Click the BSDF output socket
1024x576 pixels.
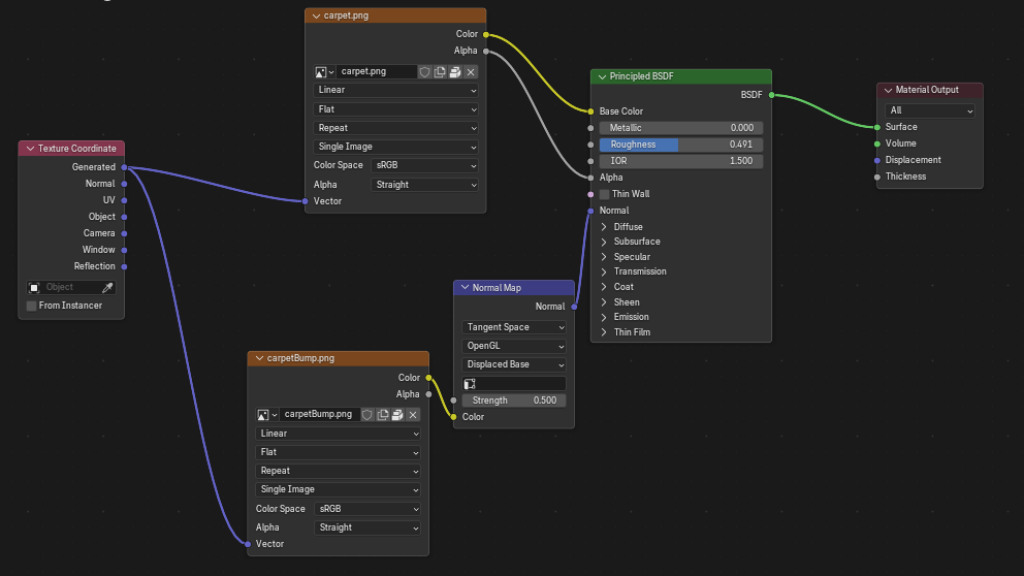[771, 95]
